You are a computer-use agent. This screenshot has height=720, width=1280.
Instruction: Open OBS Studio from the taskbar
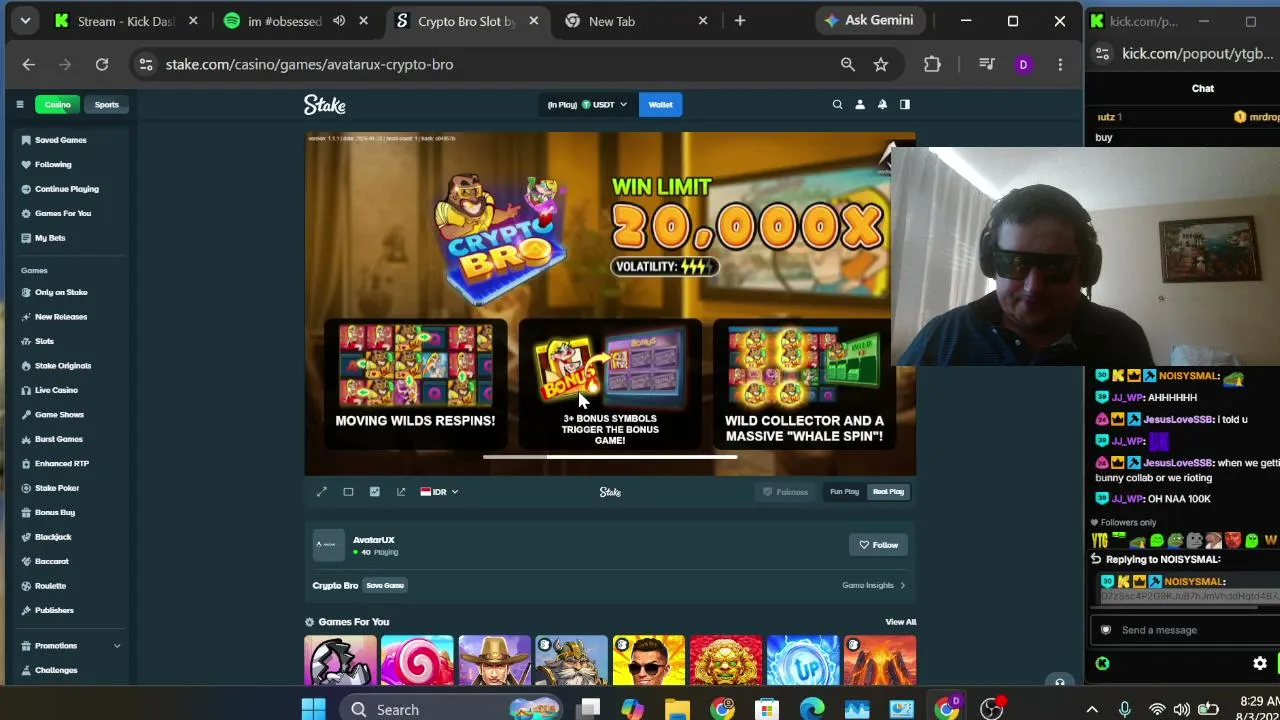tap(991, 709)
